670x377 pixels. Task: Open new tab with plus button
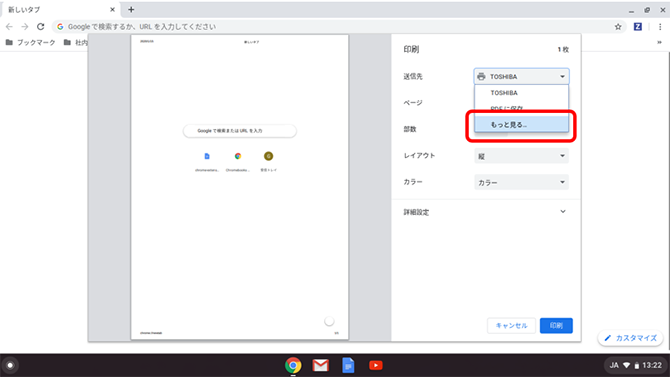click(x=131, y=9)
